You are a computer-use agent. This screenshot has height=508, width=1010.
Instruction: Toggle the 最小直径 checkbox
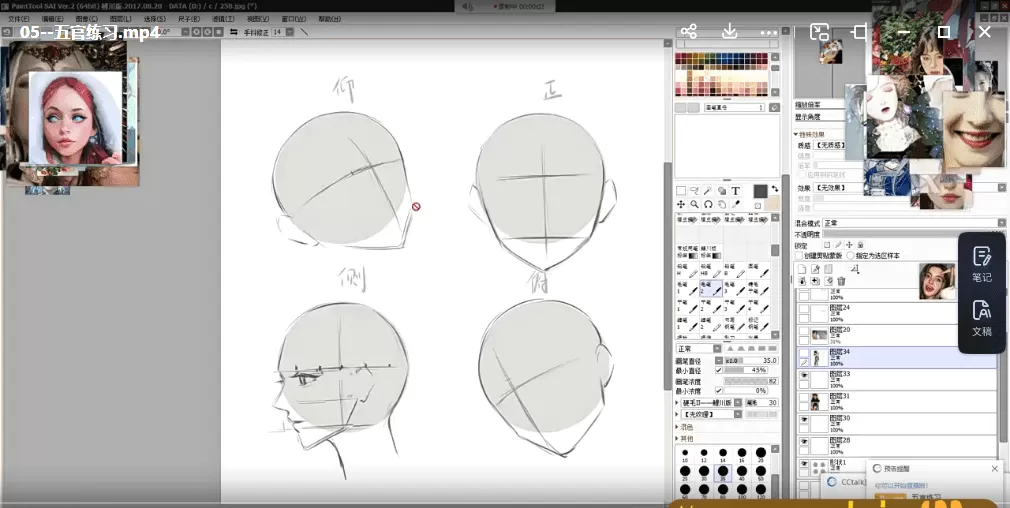coord(718,370)
